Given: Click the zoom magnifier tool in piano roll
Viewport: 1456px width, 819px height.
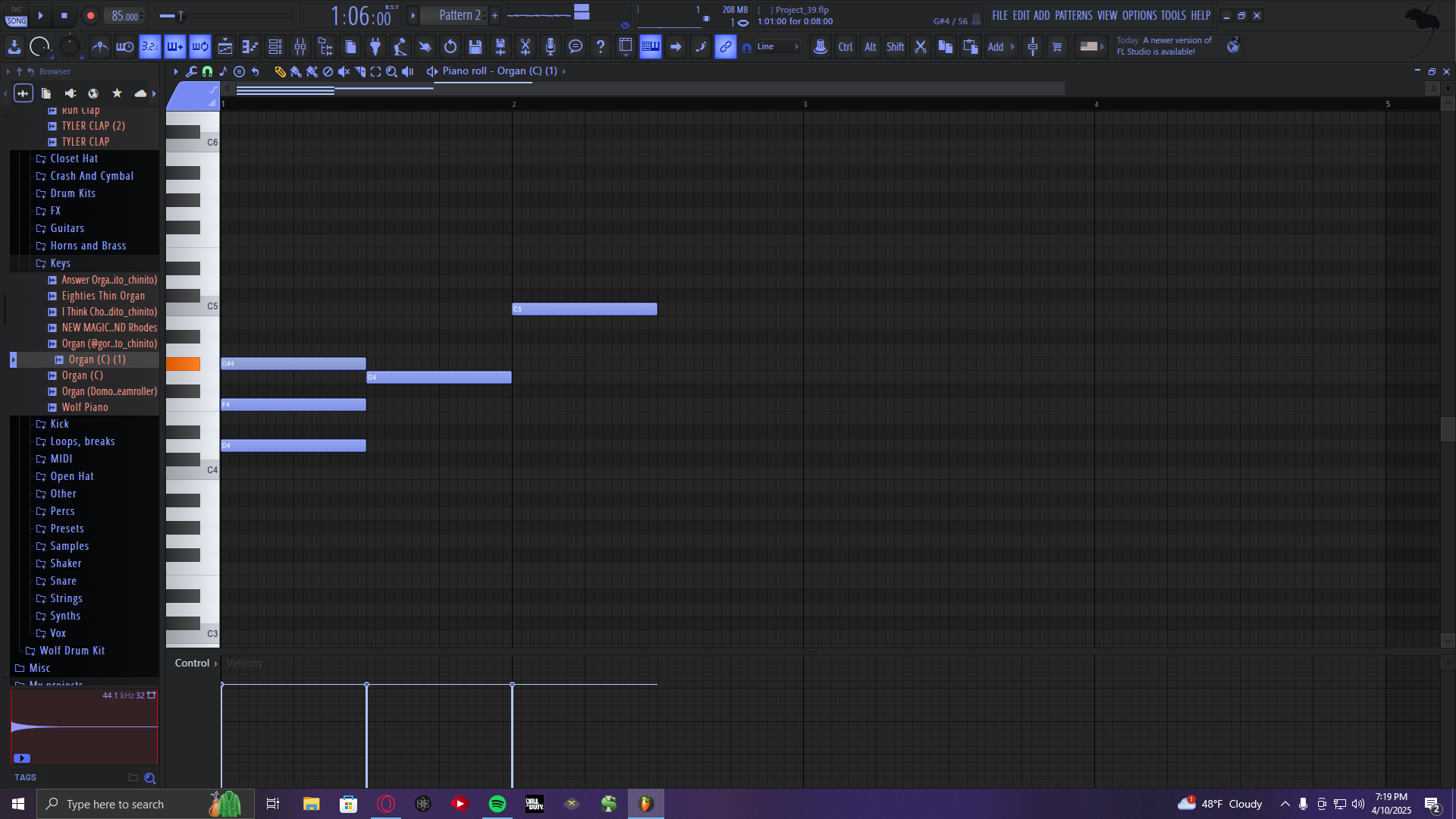Looking at the screenshot, I should click(391, 71).
